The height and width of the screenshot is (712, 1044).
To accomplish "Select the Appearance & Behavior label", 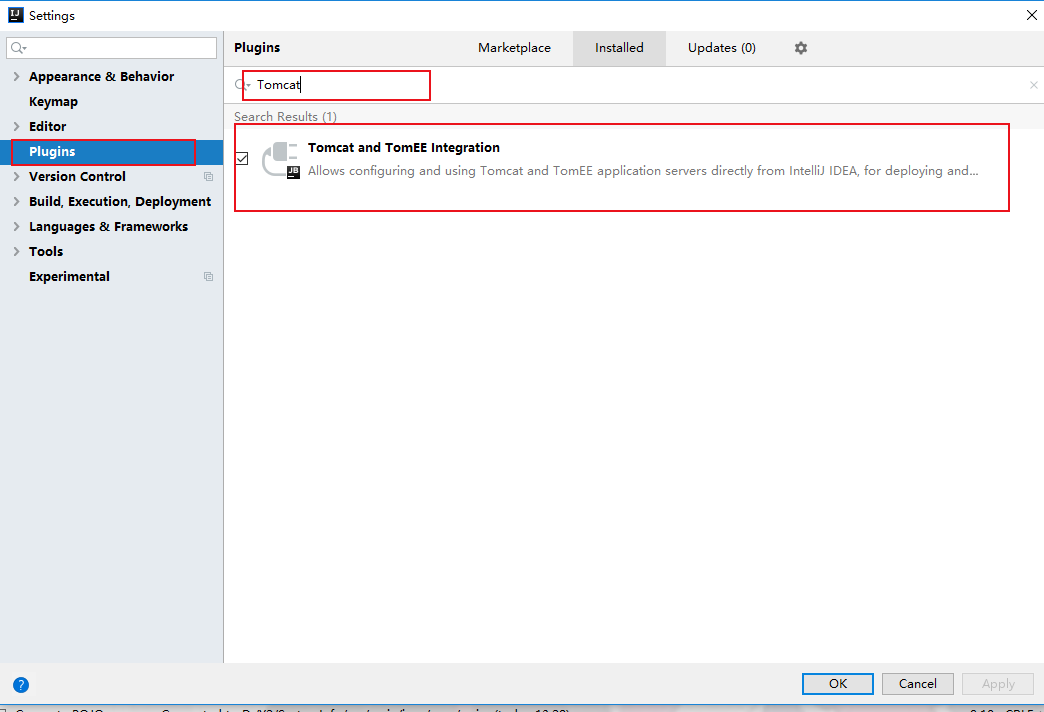I will click(x=101, y=77).
